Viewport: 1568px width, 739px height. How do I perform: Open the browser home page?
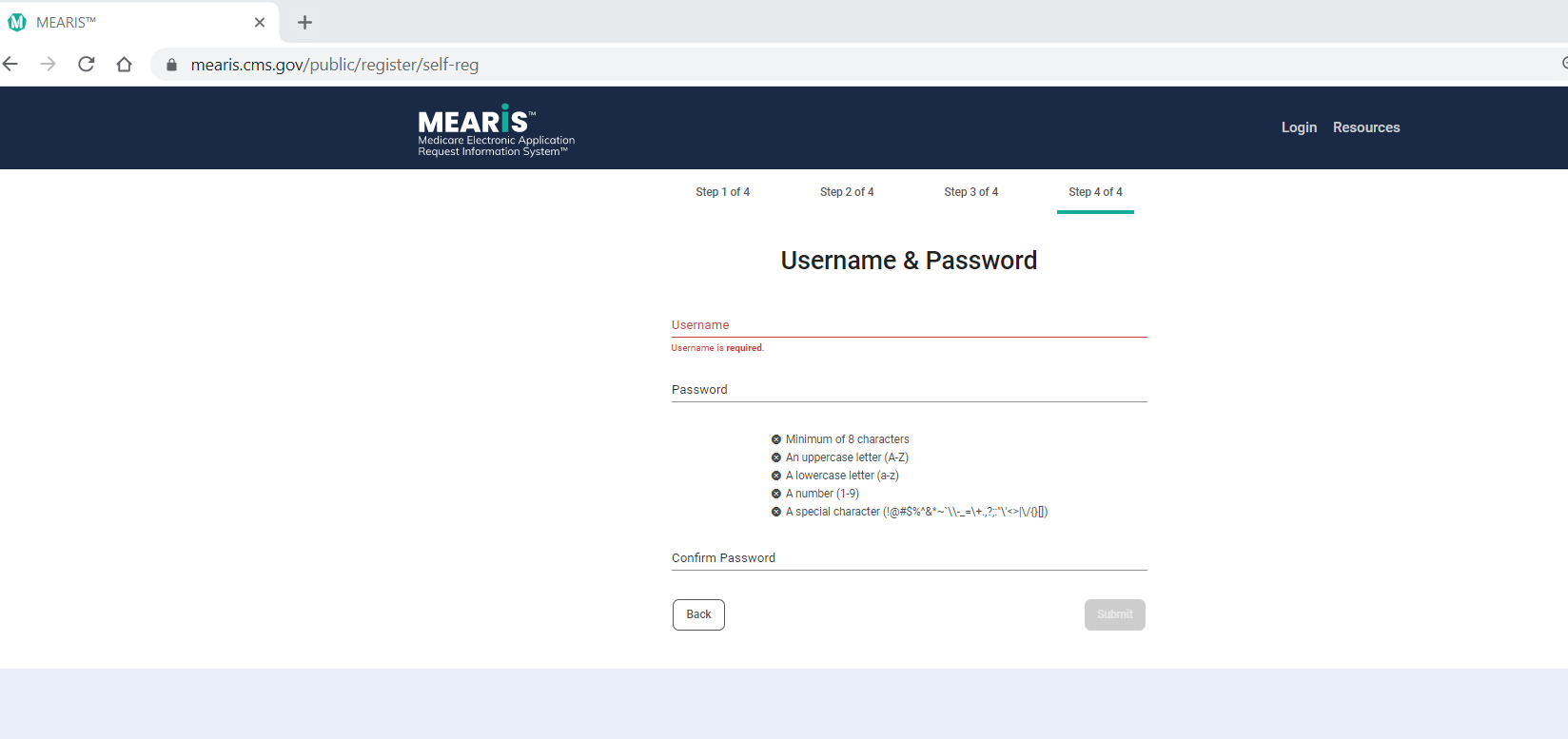coord(124,64)
